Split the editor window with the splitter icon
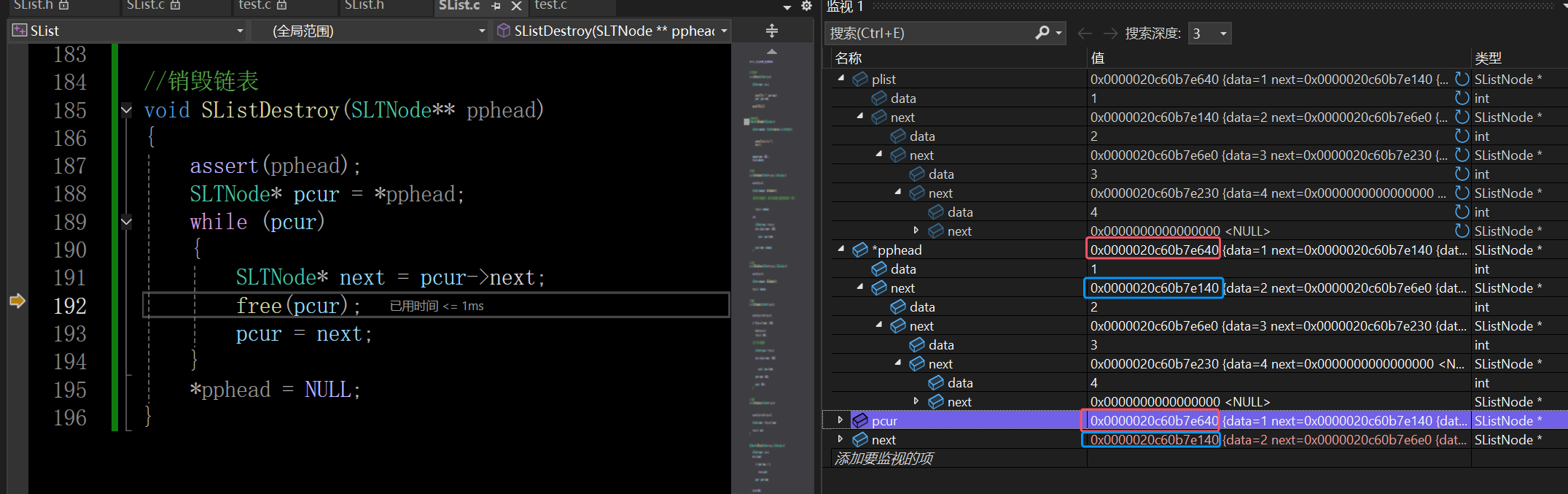The image size is (1568, 494). (x=772, y=31)
